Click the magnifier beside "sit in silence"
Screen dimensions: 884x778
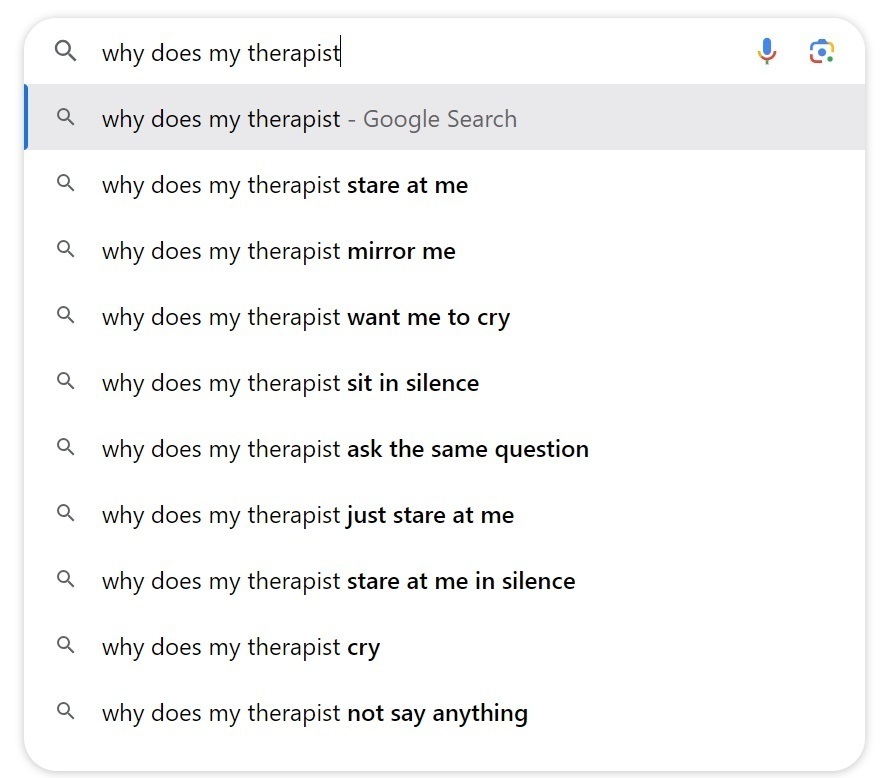click(x=65, y=382)
